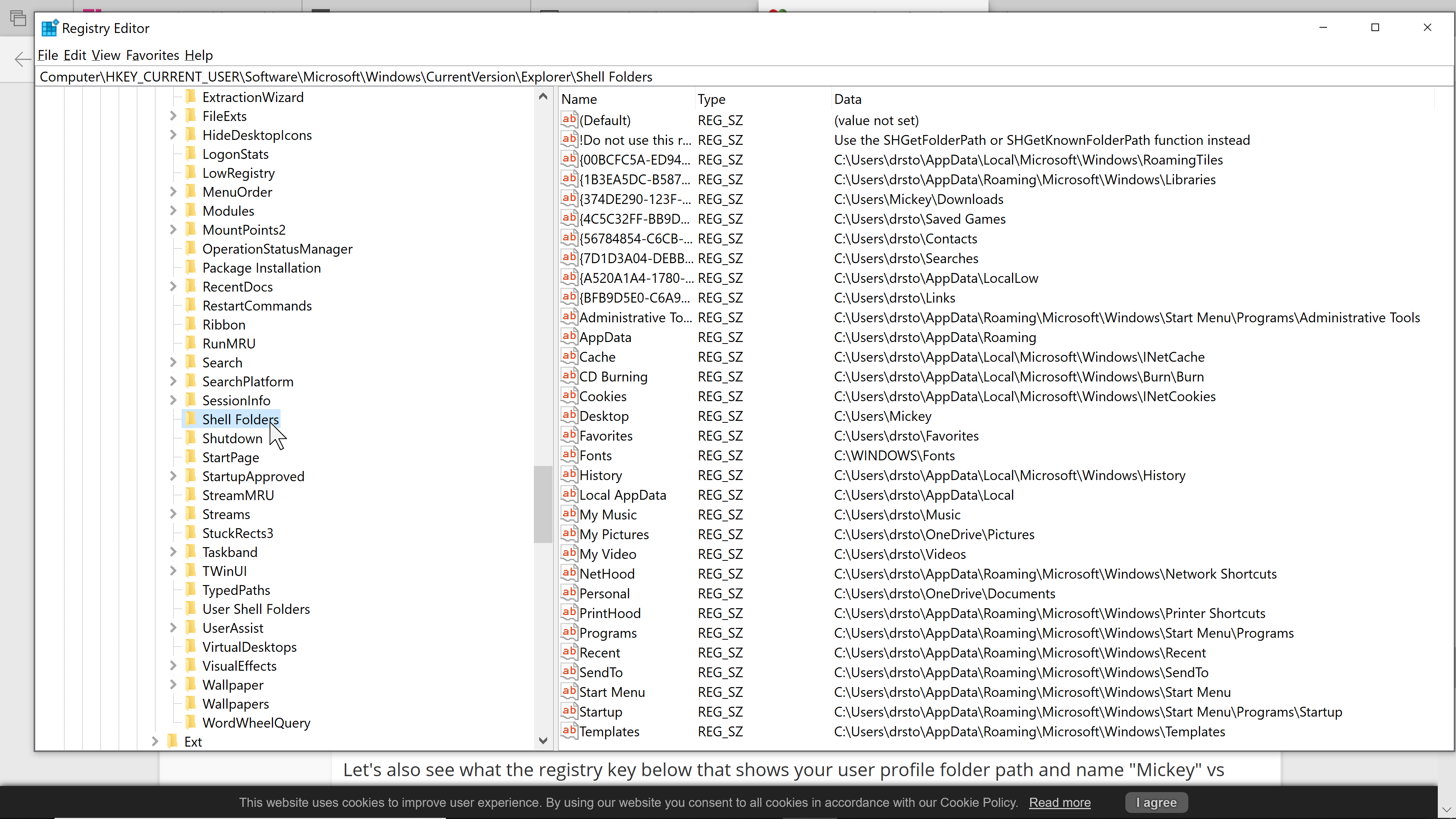
Task: Click the ab icon of the (Default) value
Action: [569, 120]
